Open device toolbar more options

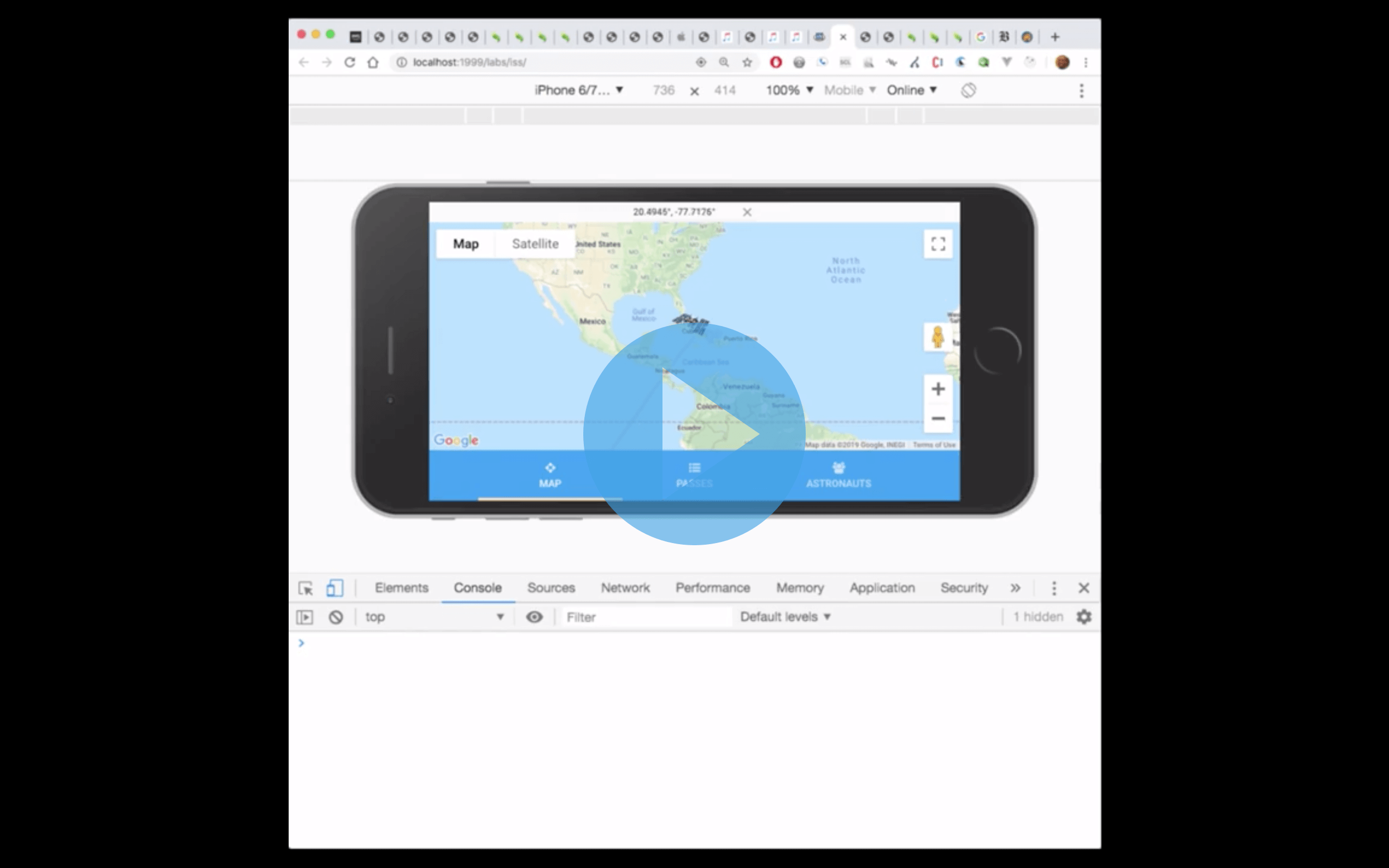pos(1081,90)
